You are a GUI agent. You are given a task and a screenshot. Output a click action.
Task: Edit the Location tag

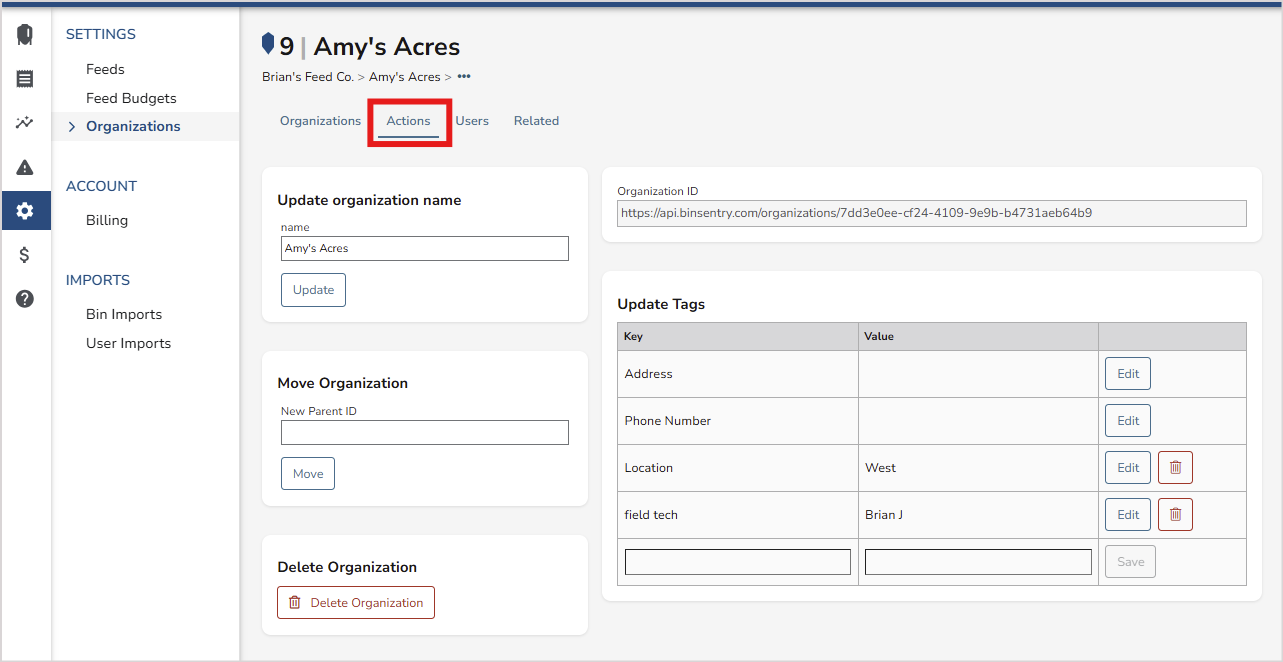point(1128,467)
